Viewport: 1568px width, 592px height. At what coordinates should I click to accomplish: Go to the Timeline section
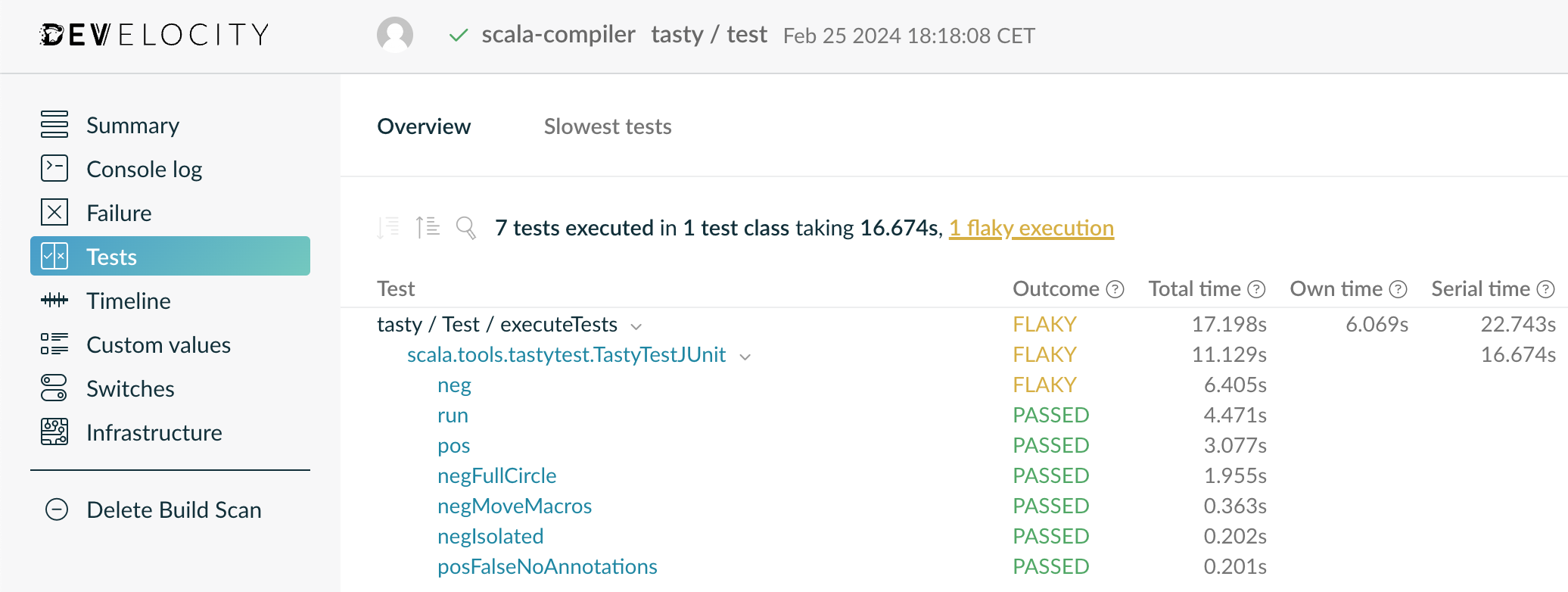[128, 301]
